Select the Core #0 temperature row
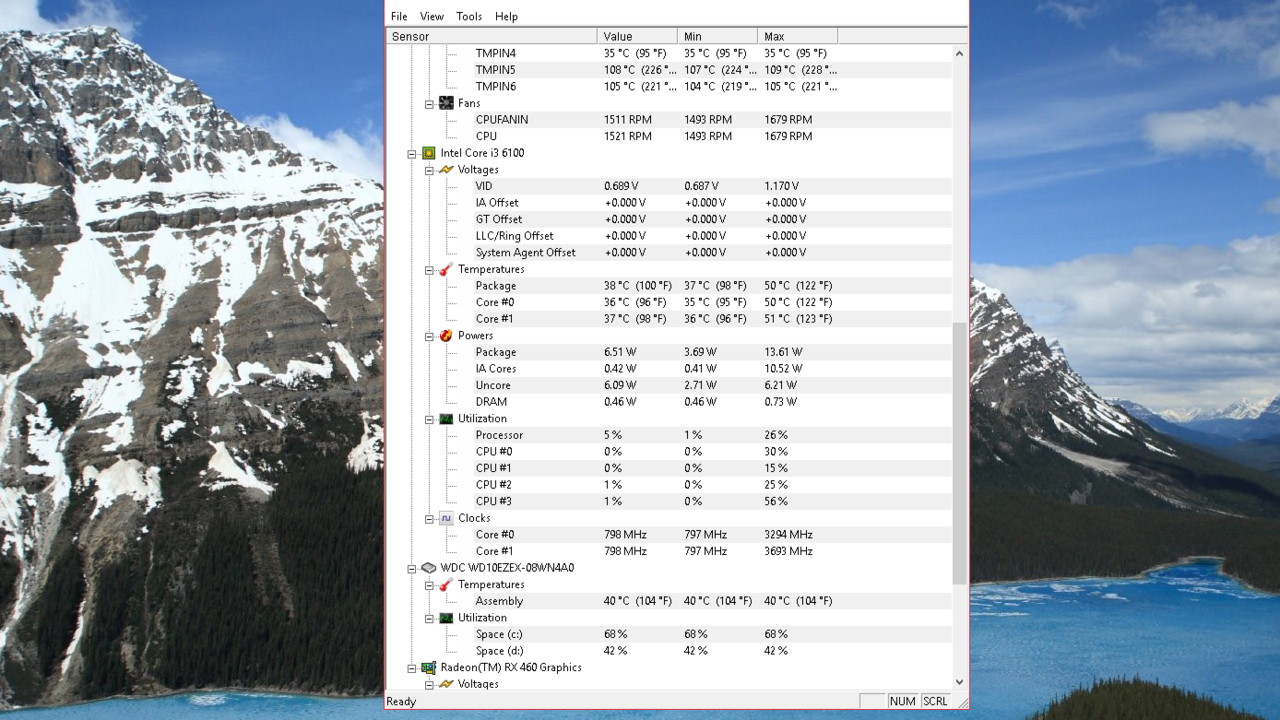 click(x=669, y=302)
